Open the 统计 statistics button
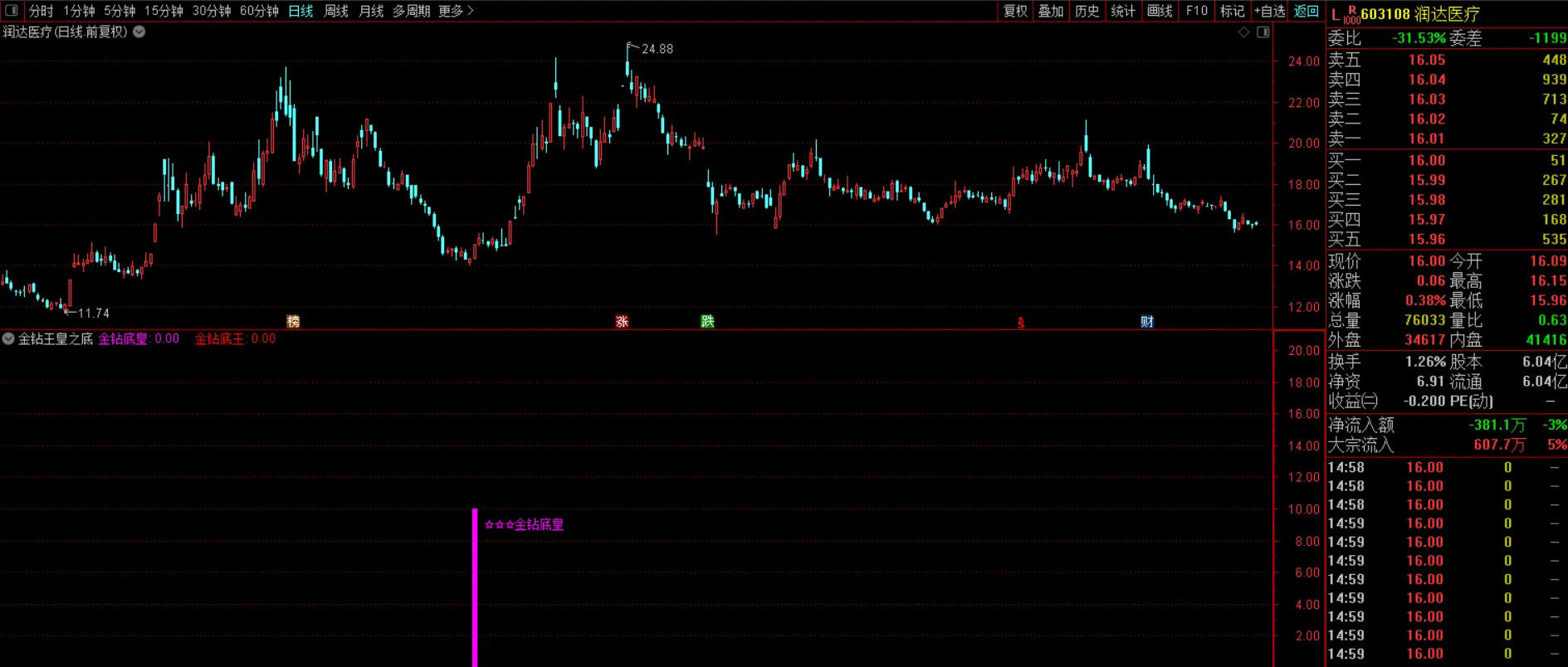The width and height of the screenshot is (1568, 667). click(x=1123, y=11)
